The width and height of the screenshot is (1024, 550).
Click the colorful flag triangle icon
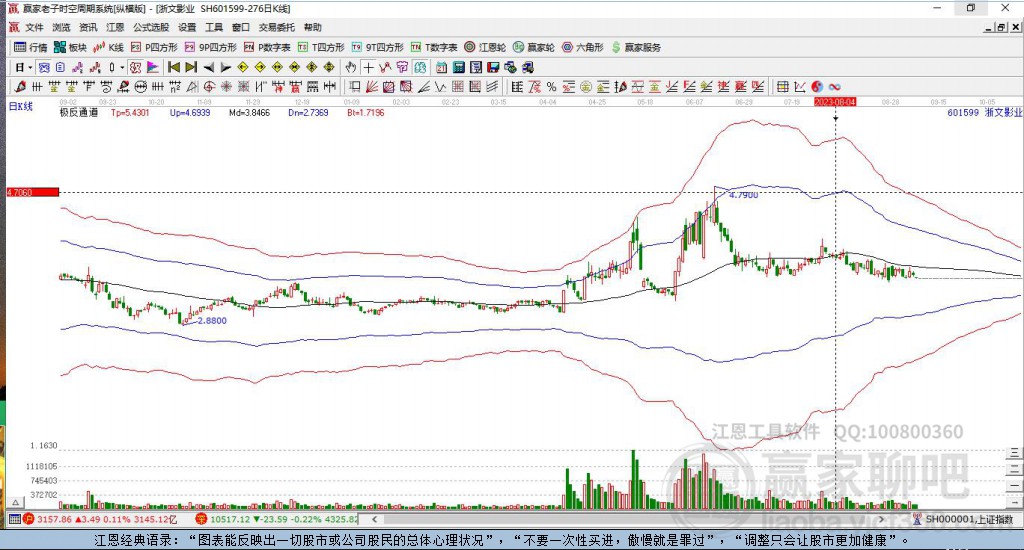153,67
